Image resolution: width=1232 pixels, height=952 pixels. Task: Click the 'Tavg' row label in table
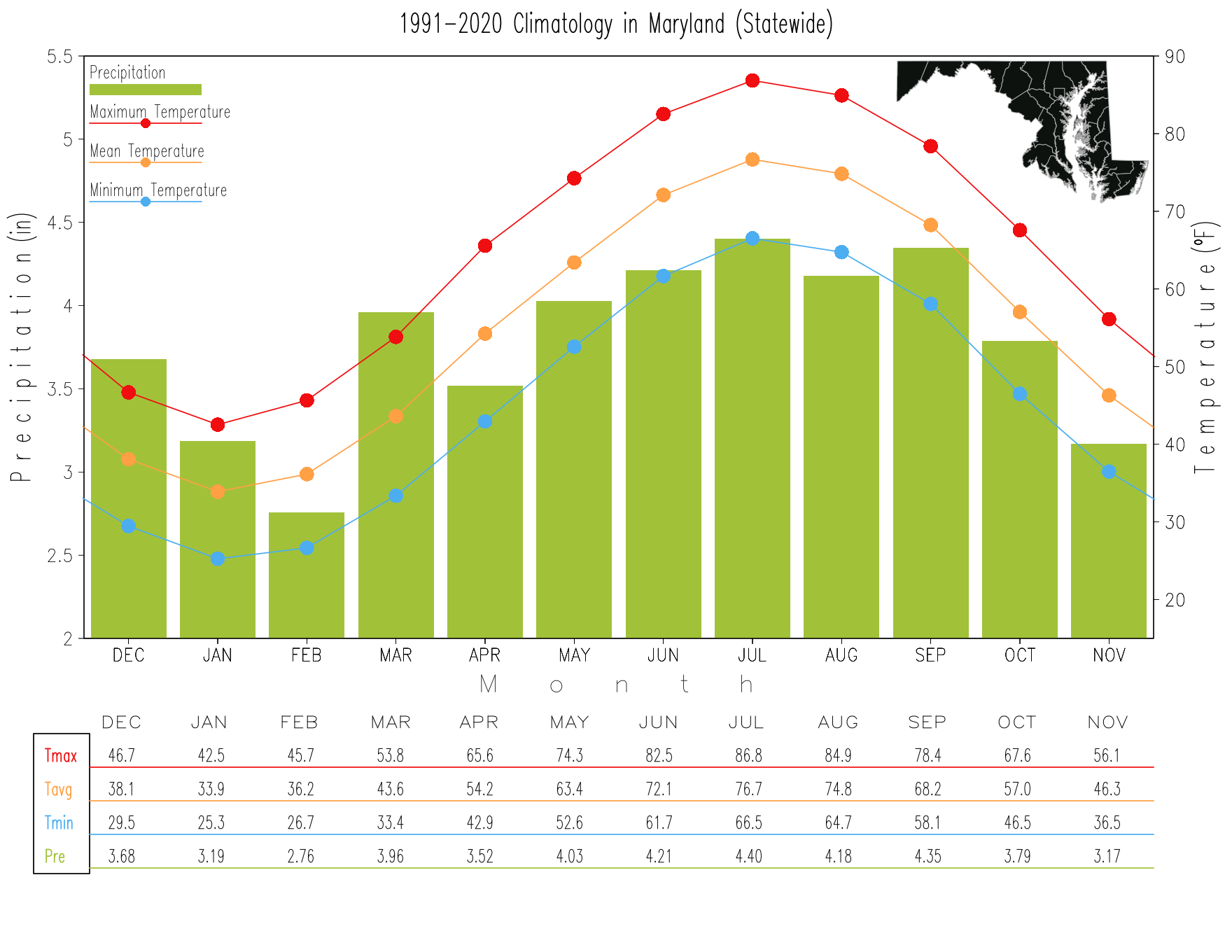click(x=59, y=790)
